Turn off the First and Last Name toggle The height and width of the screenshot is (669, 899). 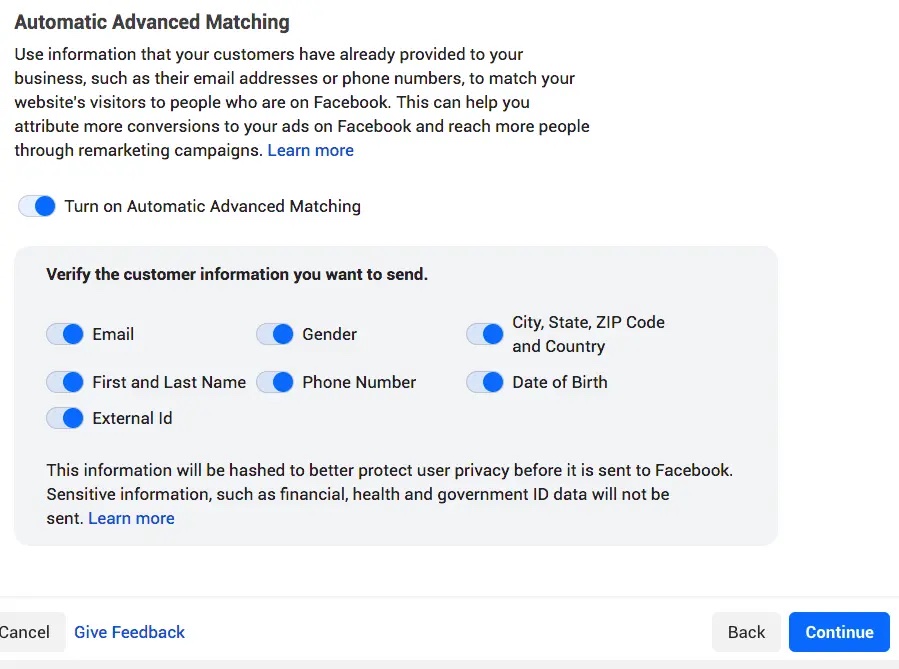pos(65,382)
